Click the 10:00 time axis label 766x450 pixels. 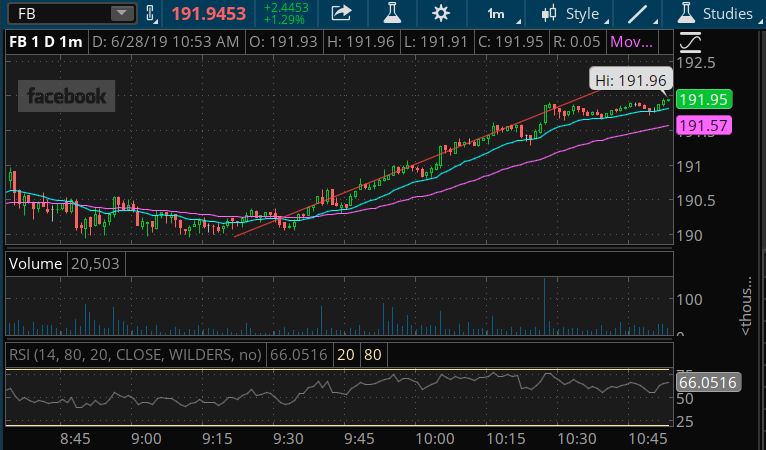click(435, 439)
